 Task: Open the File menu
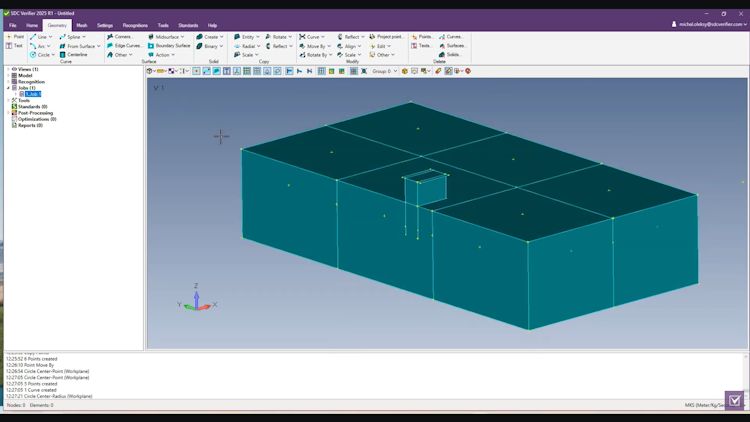click(x=12, y=25)
